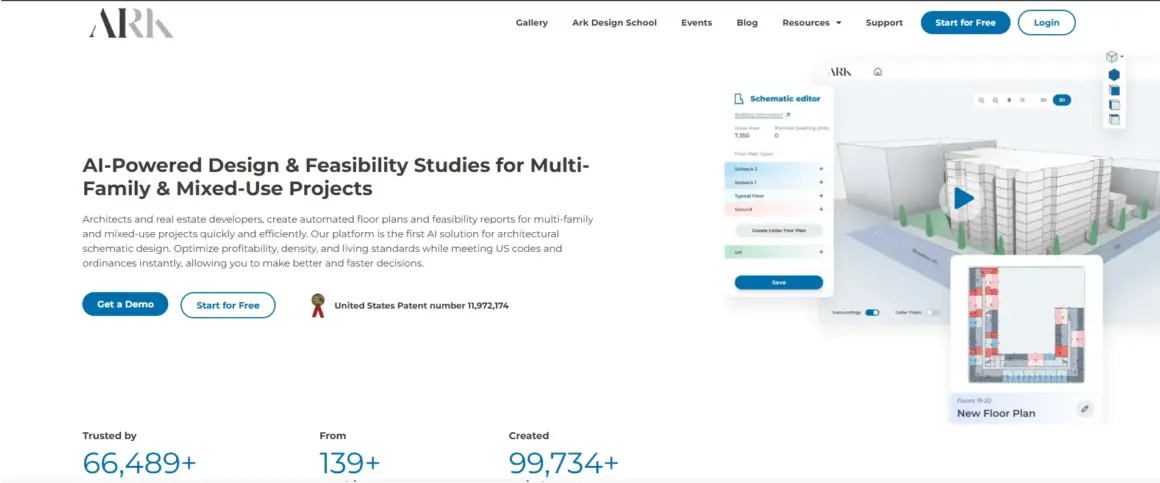Click the patent ribbon medal icon

(x=318, y=305)
